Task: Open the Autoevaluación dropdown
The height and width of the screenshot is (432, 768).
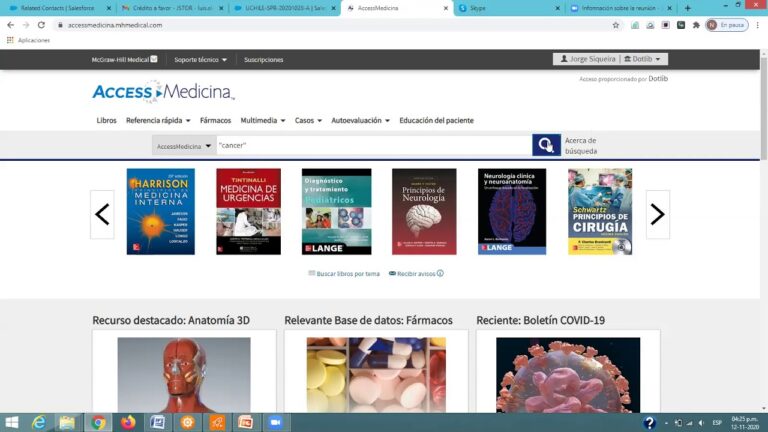Action: pos(360,120)
